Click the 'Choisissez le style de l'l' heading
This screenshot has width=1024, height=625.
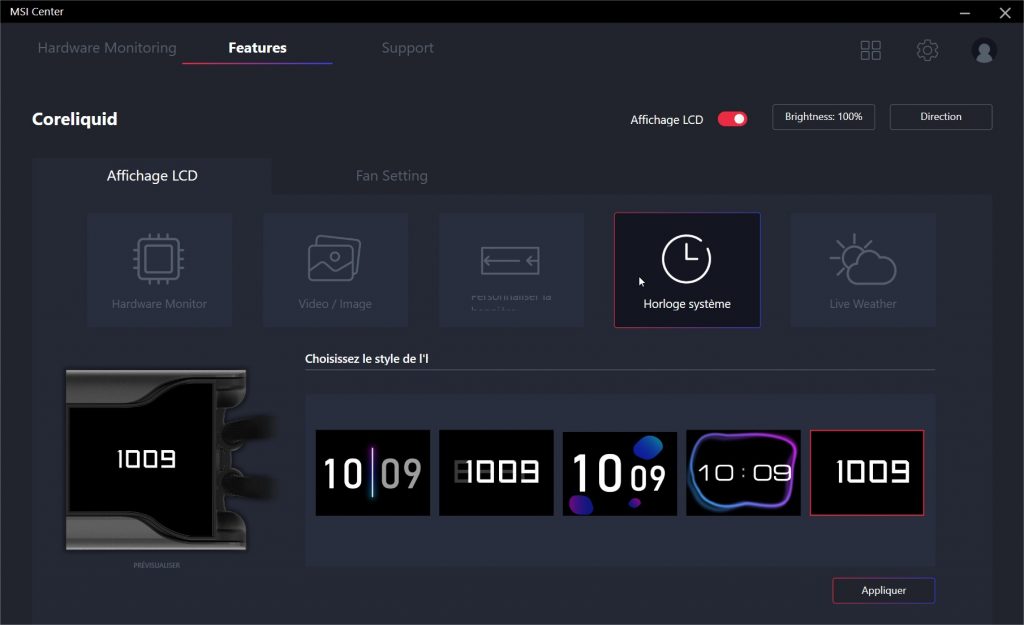click(x=366, y=359)
